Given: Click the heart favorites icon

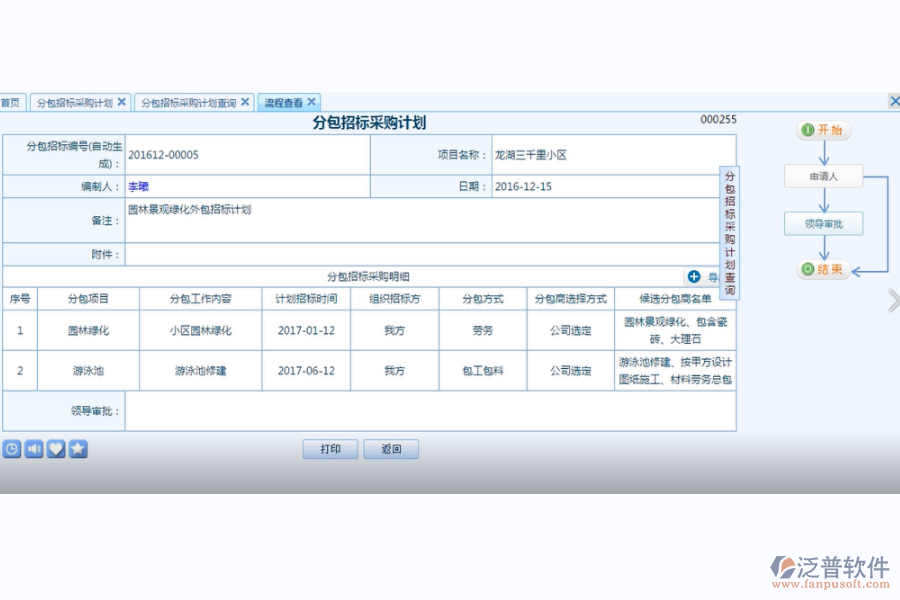Looking at the screenshot, I should (x=55, y=448).
